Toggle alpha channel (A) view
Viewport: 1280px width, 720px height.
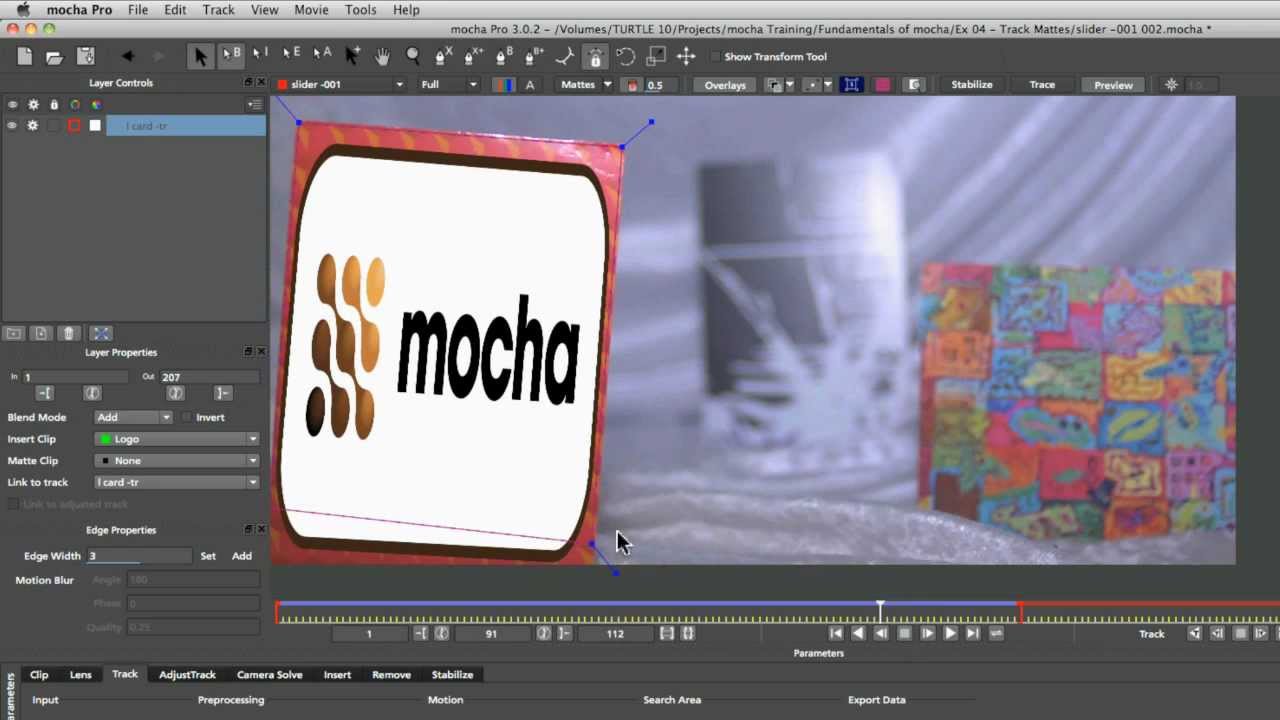(530, 85)
